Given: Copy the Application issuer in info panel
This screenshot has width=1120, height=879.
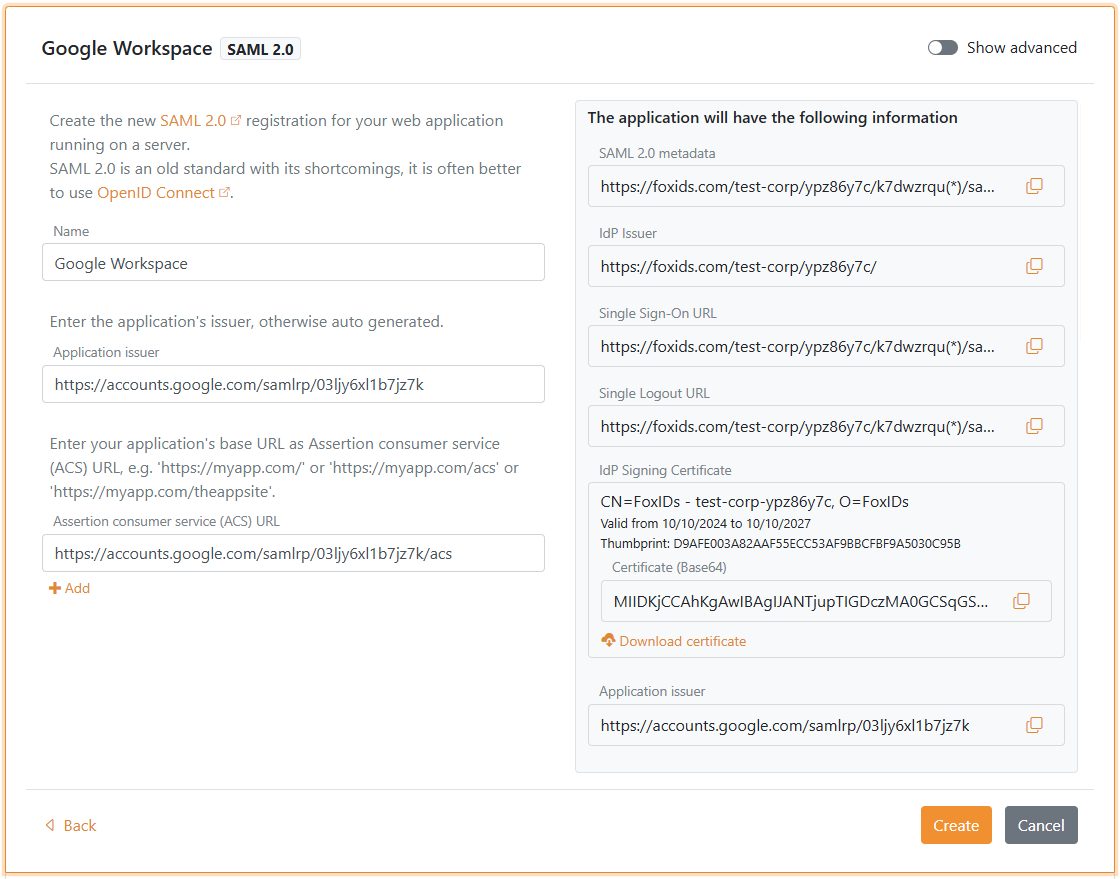Looking at the screenshot, I should tap(1034, 725).
